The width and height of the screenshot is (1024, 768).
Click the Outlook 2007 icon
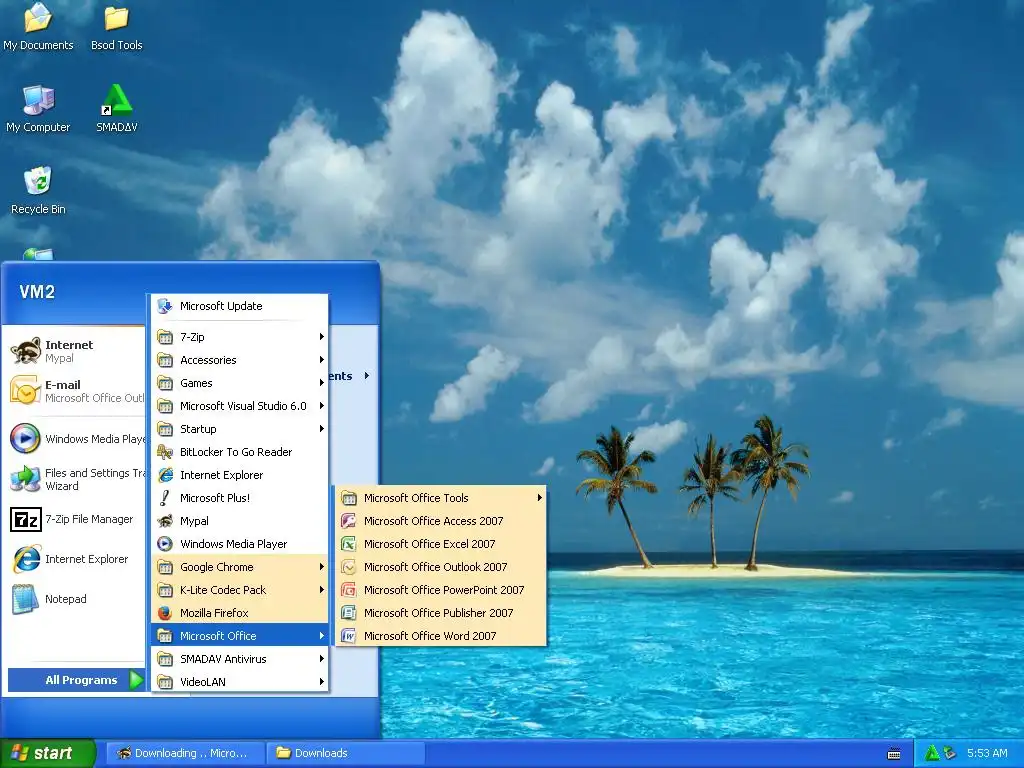pyautogui.click(x=349, y=567)
